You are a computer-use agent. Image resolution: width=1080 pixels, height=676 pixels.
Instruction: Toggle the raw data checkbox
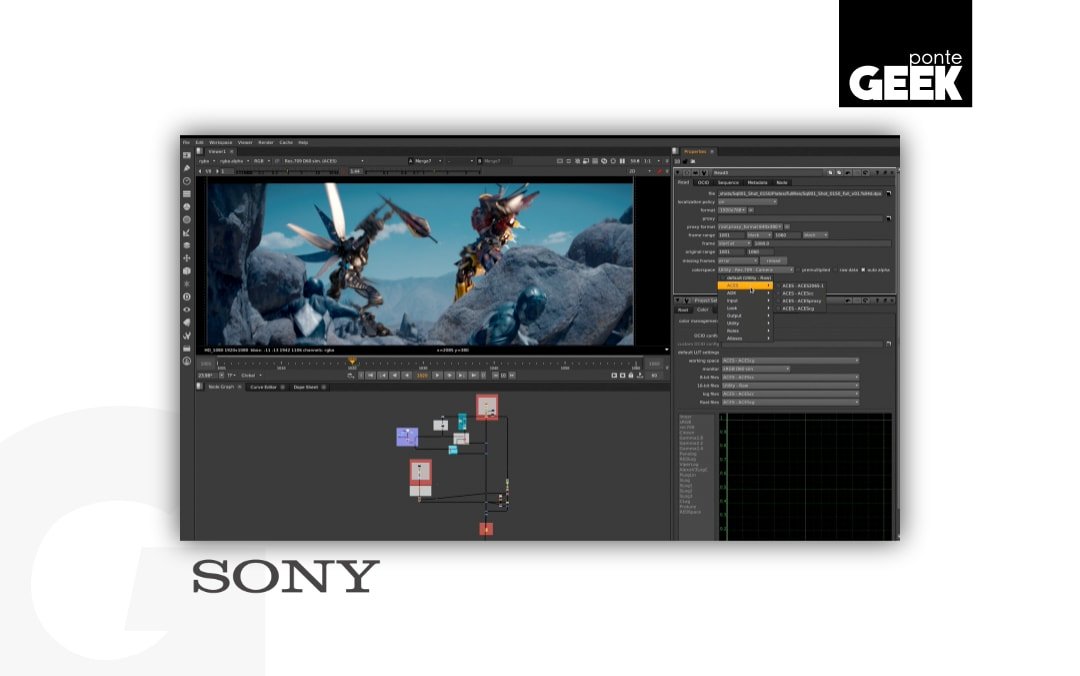[x=835, y=270]
